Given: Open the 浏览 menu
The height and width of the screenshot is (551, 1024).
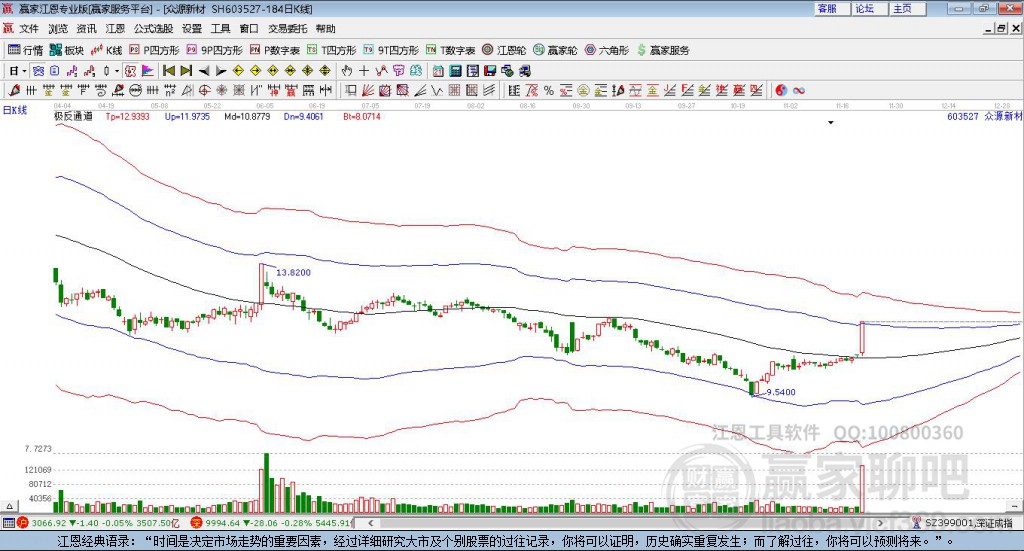Looking at the screenshot, I should point(57,29).
